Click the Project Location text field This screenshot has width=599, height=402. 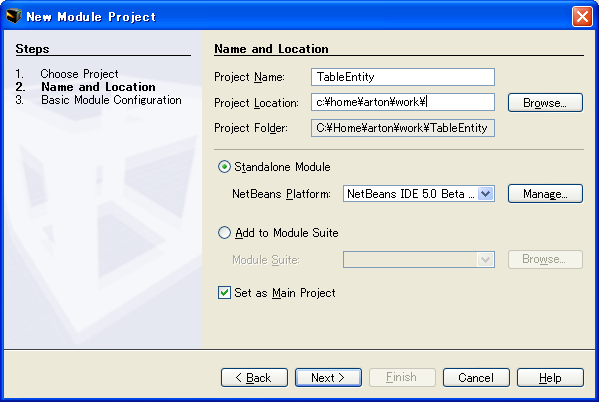coord(403,102)
